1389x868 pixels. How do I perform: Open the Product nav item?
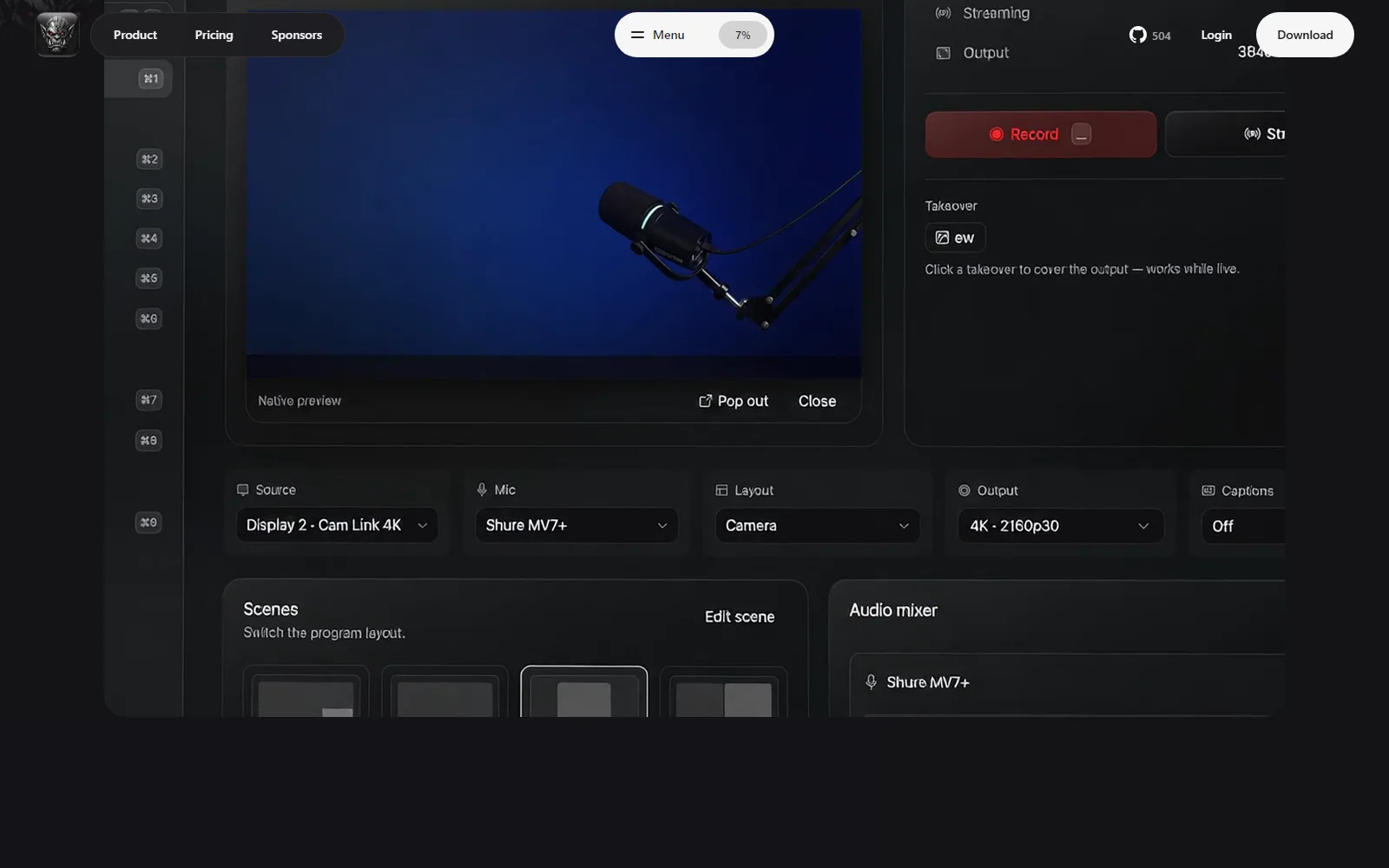tap(135, 35)
